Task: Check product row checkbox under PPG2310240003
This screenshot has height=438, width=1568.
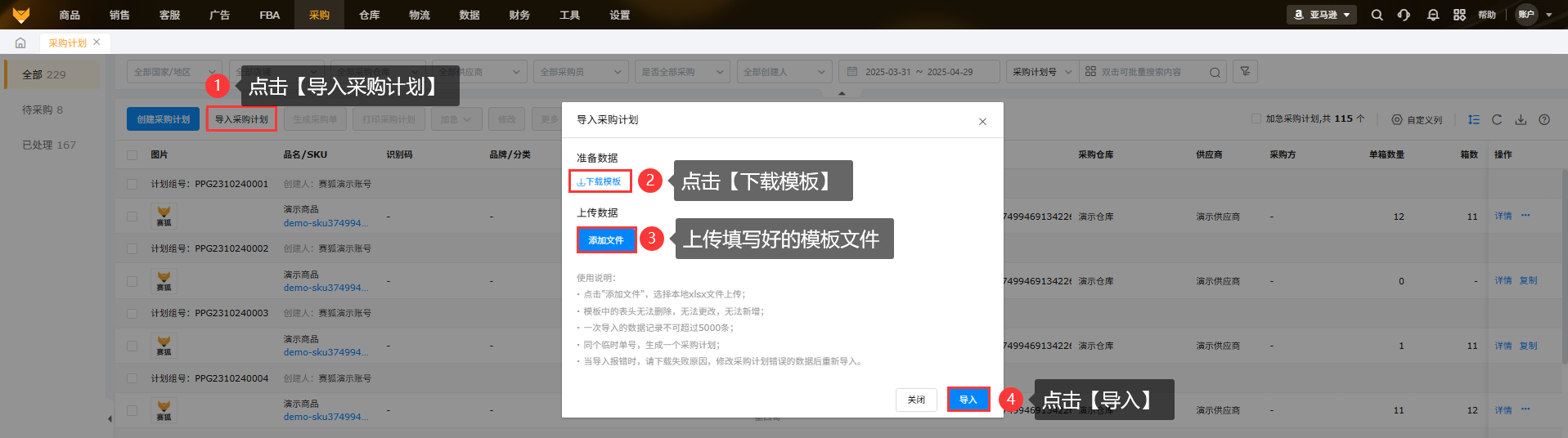Action: (132, 346)
